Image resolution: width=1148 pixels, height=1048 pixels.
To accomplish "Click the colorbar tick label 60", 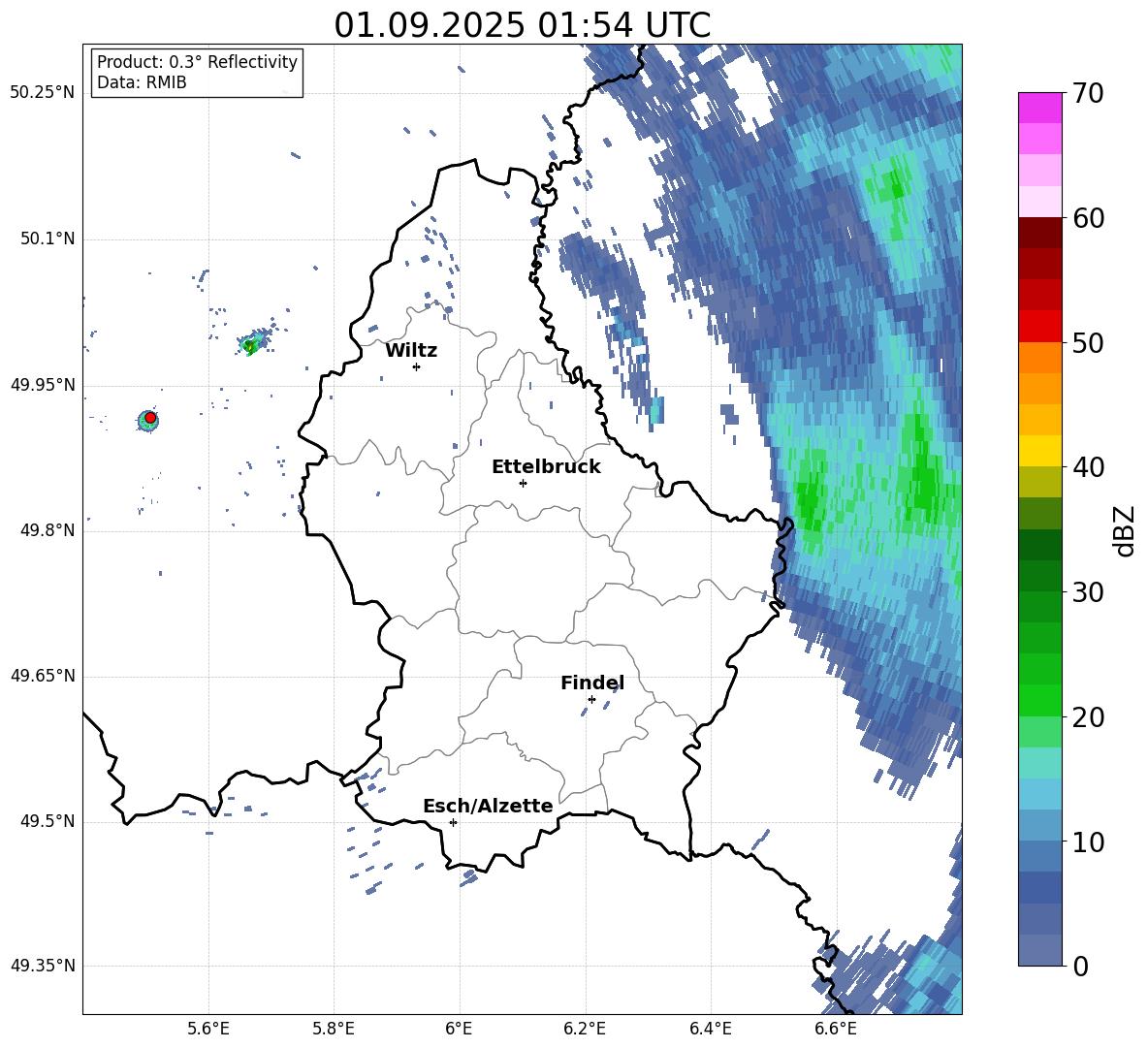I will pos(1088,218).
